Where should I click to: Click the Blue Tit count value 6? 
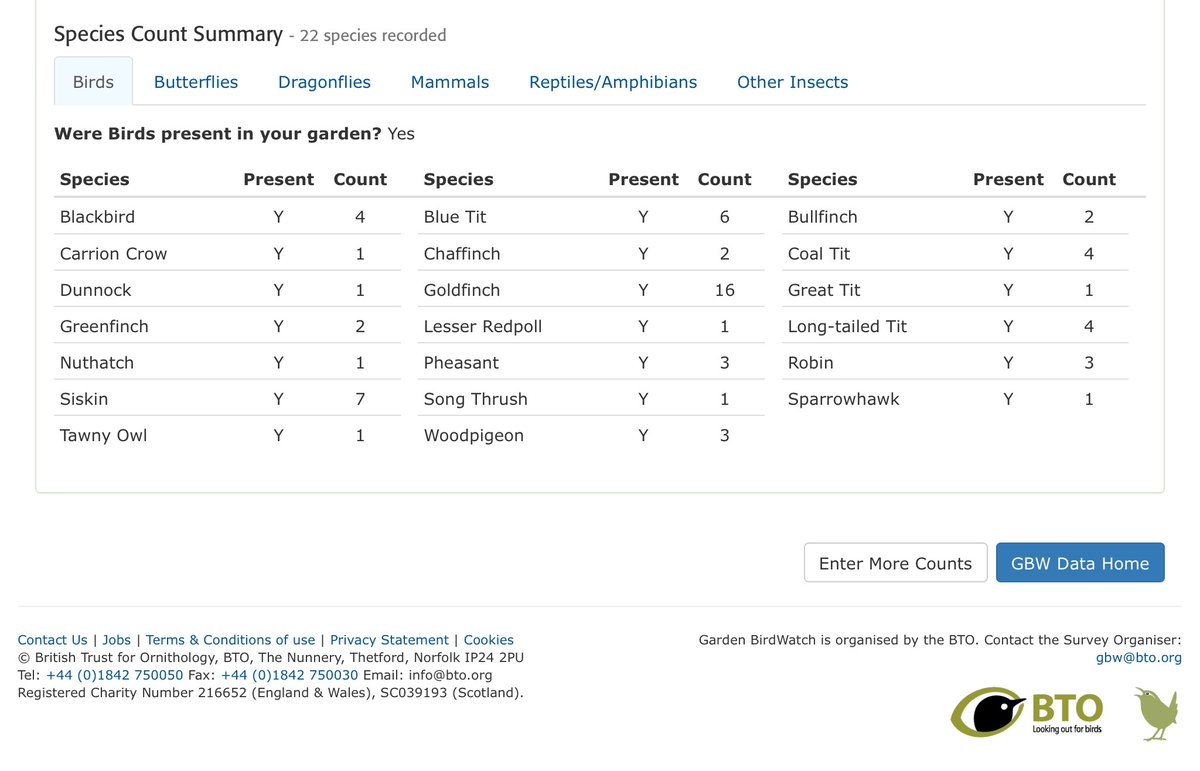point(725,217)
